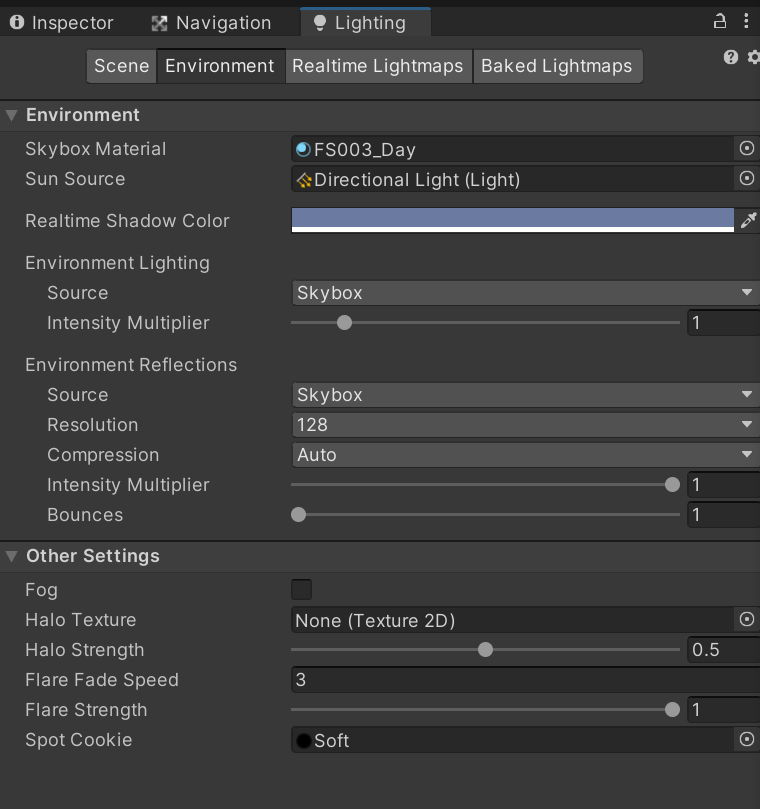Screen dimensions: 760x809
Task: Click the Reflections Intensity Multiplier slider handle
Action: pyautogui.click(x=672, y=484)
